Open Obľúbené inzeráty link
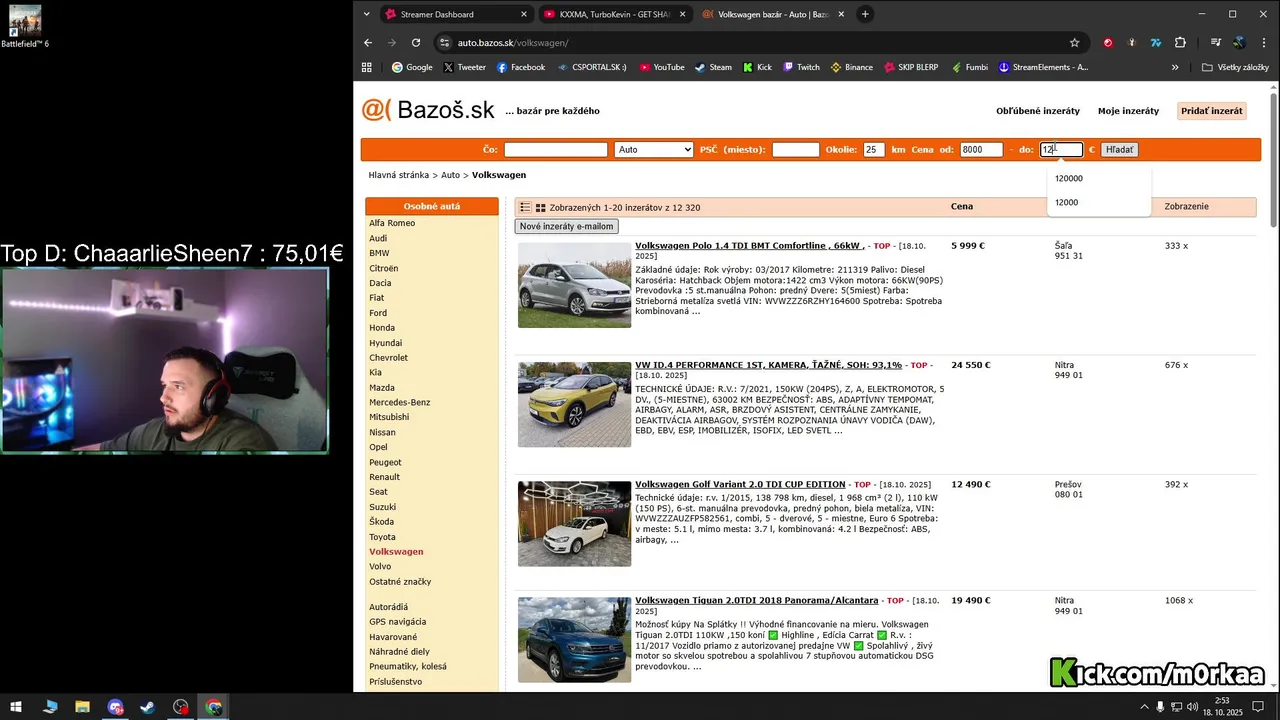 [x=1038, y=111]
